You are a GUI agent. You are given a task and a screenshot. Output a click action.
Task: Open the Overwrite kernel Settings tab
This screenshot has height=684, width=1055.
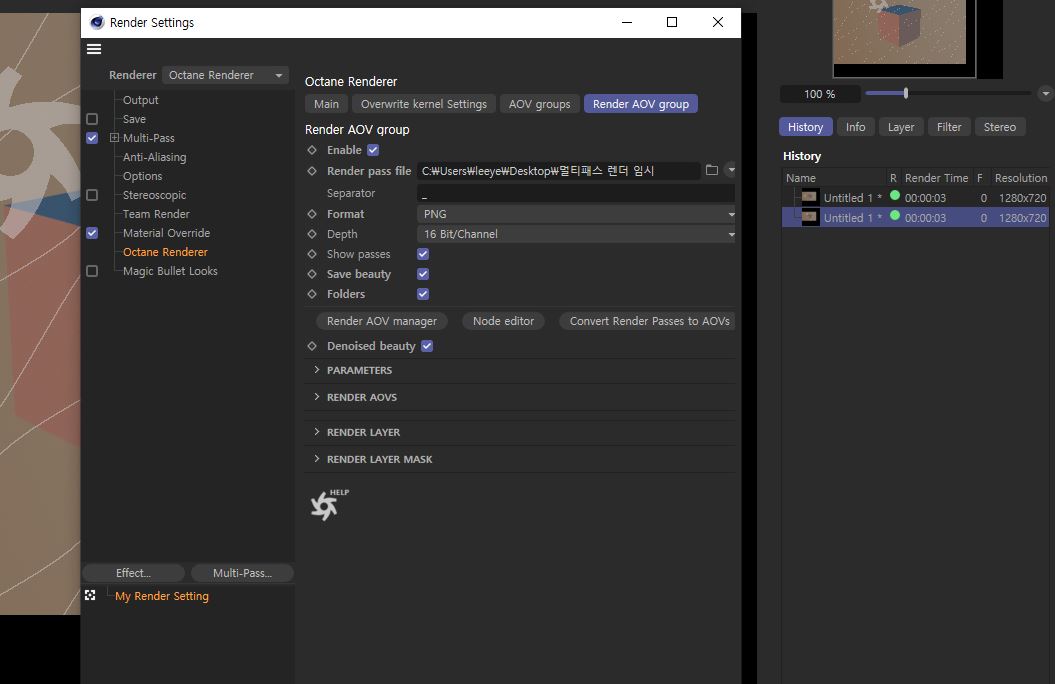424,104
